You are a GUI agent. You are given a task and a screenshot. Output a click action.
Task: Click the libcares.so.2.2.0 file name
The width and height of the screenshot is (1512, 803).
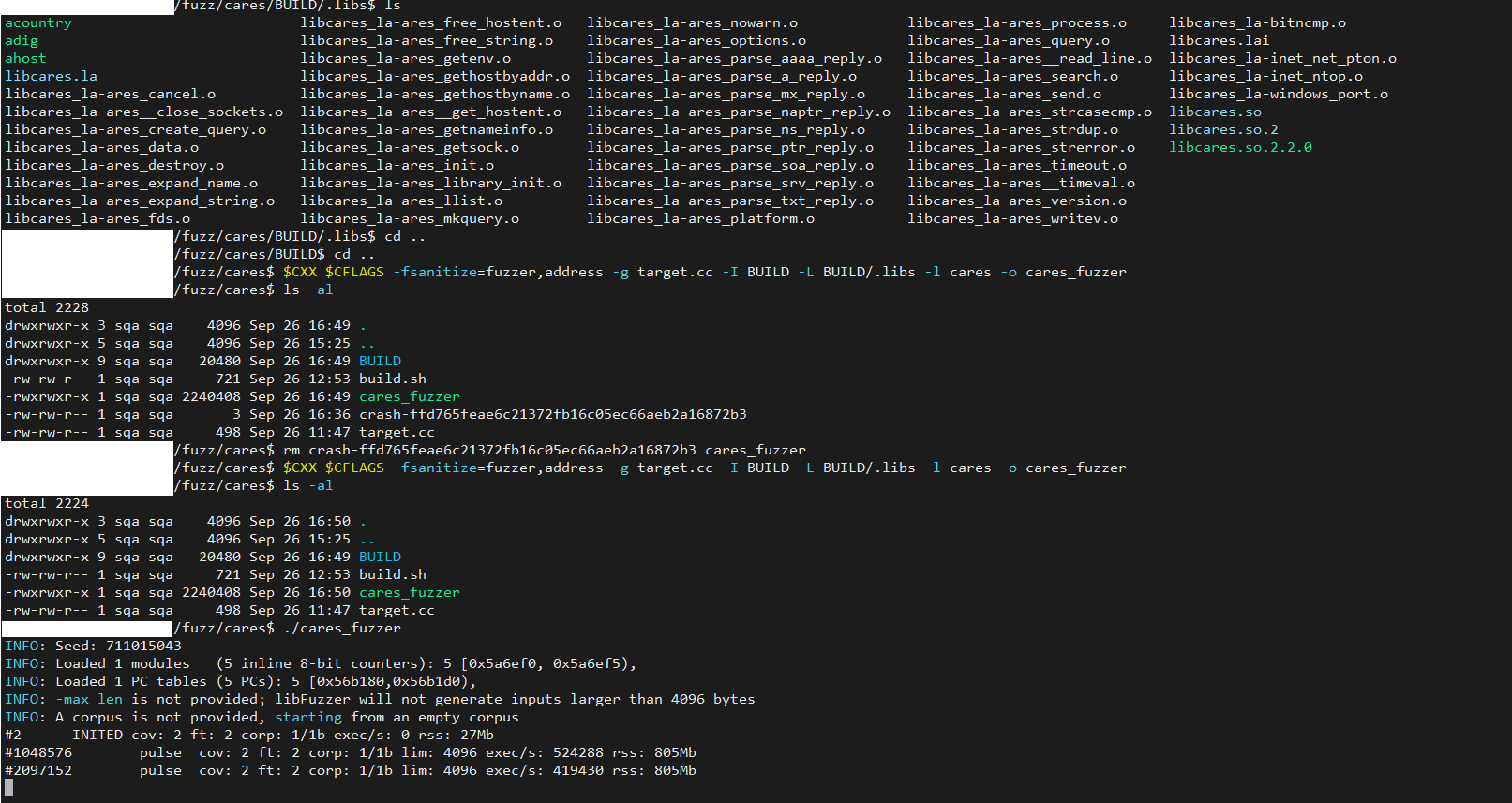pyautogui.click(x=1240, y=147)
